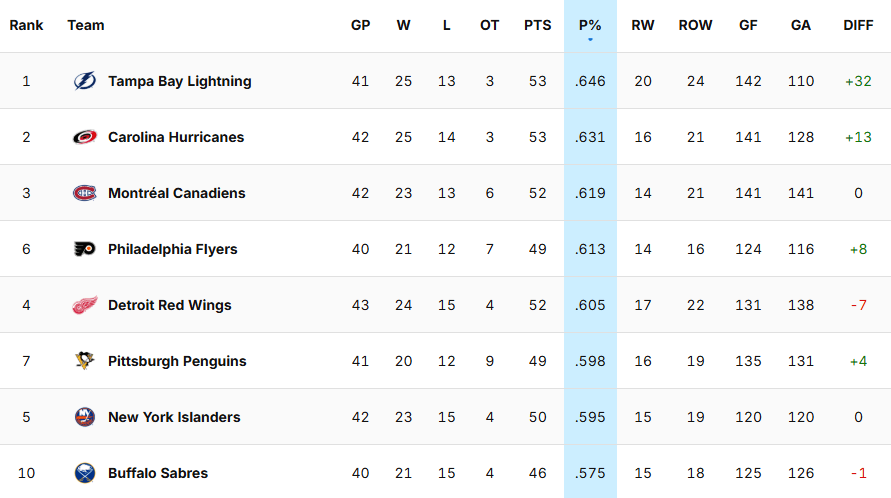Click the Carolina Hurricanes logo icon

(x=85, y=138)
